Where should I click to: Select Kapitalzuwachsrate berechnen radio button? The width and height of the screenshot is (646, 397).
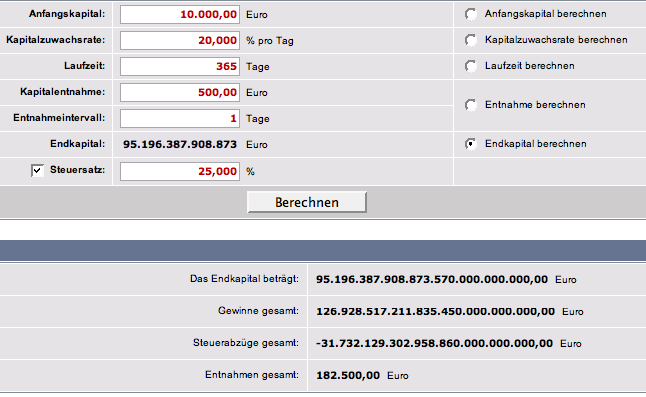(471, 40)
